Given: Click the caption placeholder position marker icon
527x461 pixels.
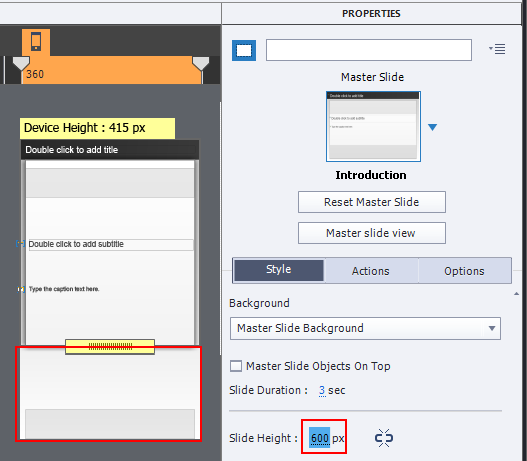Looking at the screenshot, I should (21, 289).
